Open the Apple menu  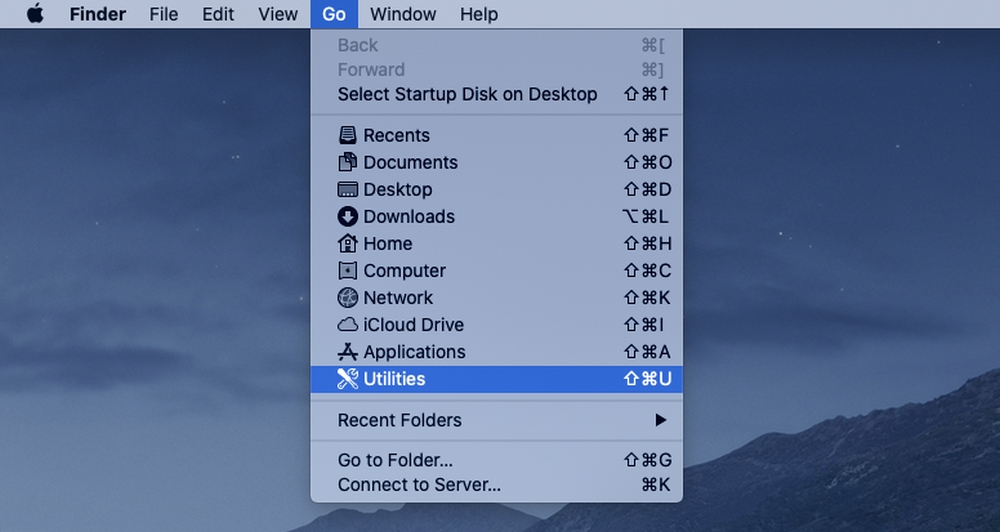click(x=35, y=13)
